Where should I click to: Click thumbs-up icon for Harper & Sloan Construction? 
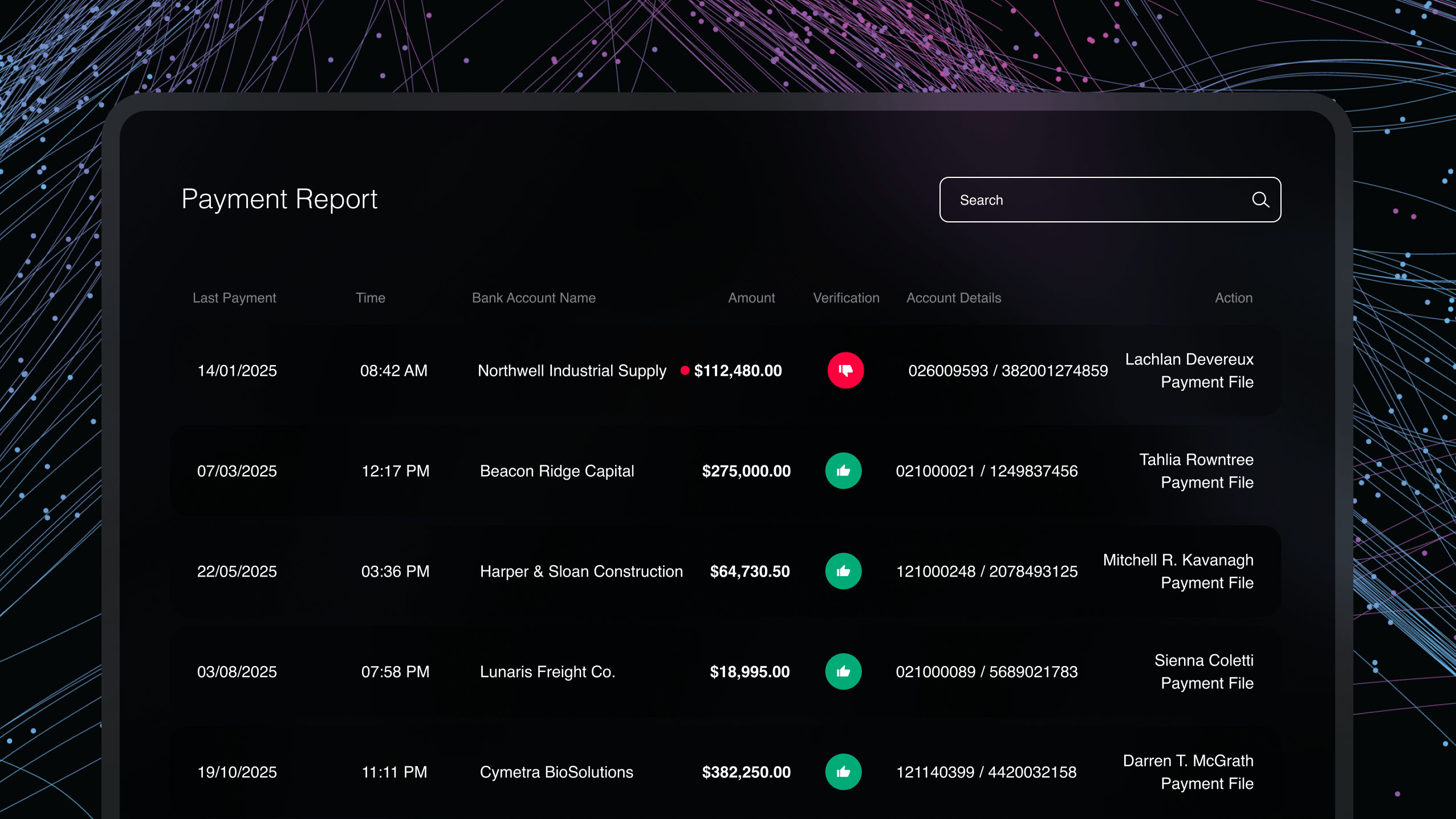pyautogui.click(x=843, y=571)
